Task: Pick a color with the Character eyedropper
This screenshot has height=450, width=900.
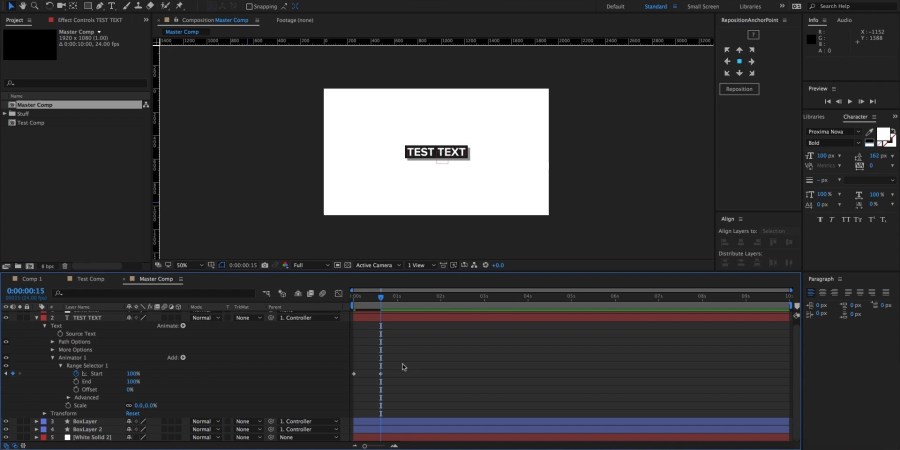Action: [x=870, y=132]
